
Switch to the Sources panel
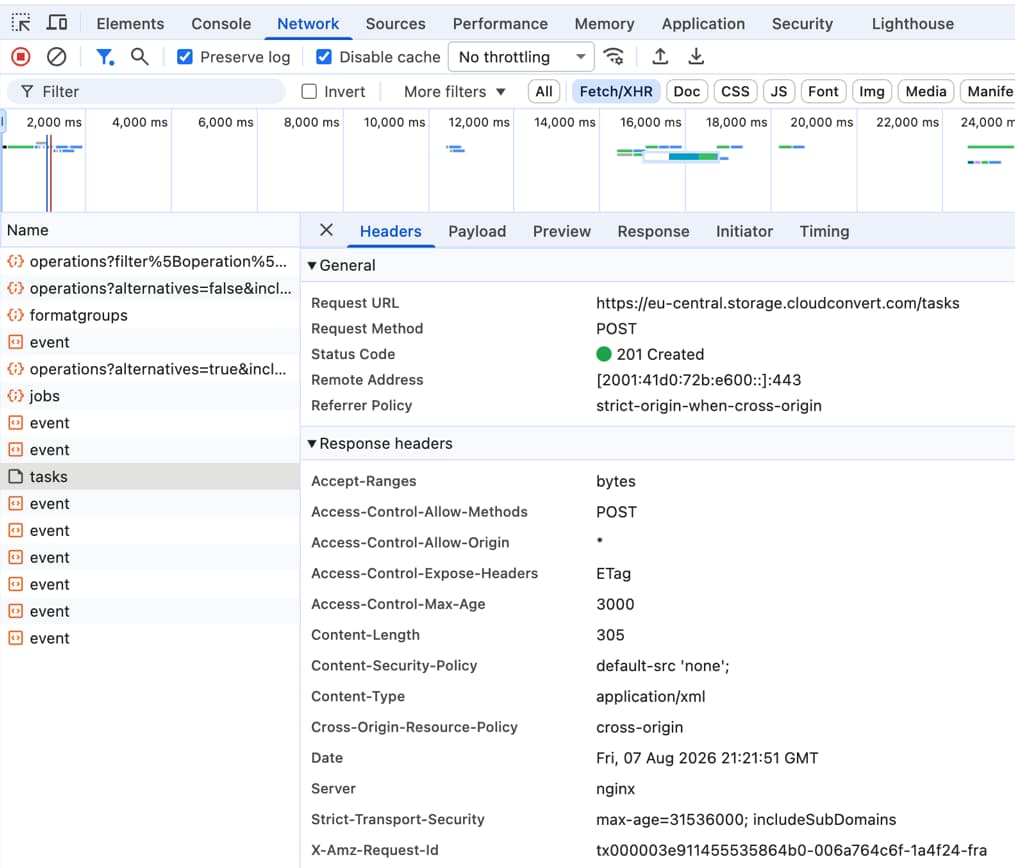(x=396, y=24)
